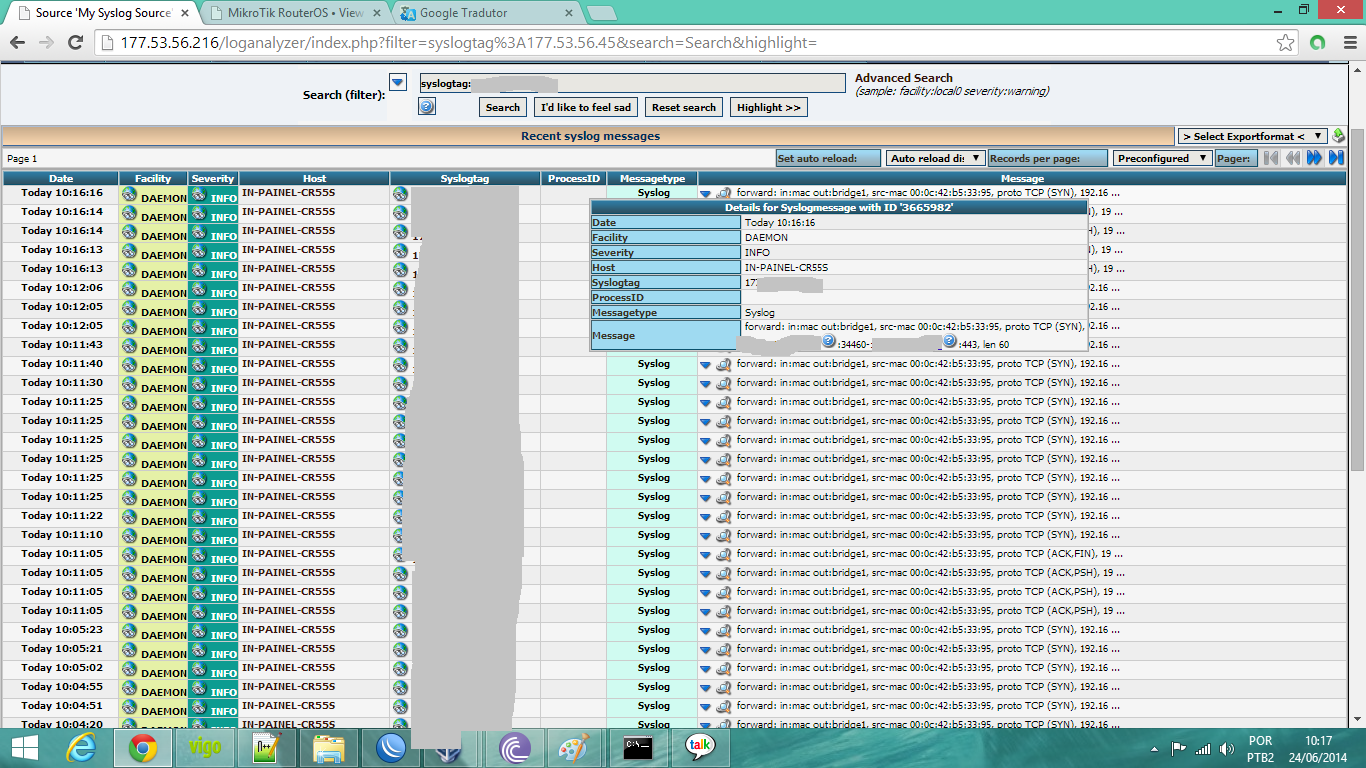This screenshot has height=768, width=1366.
Task: Expand message menu arrow in the 10:11:40 row
Action: tap(705, 364)
